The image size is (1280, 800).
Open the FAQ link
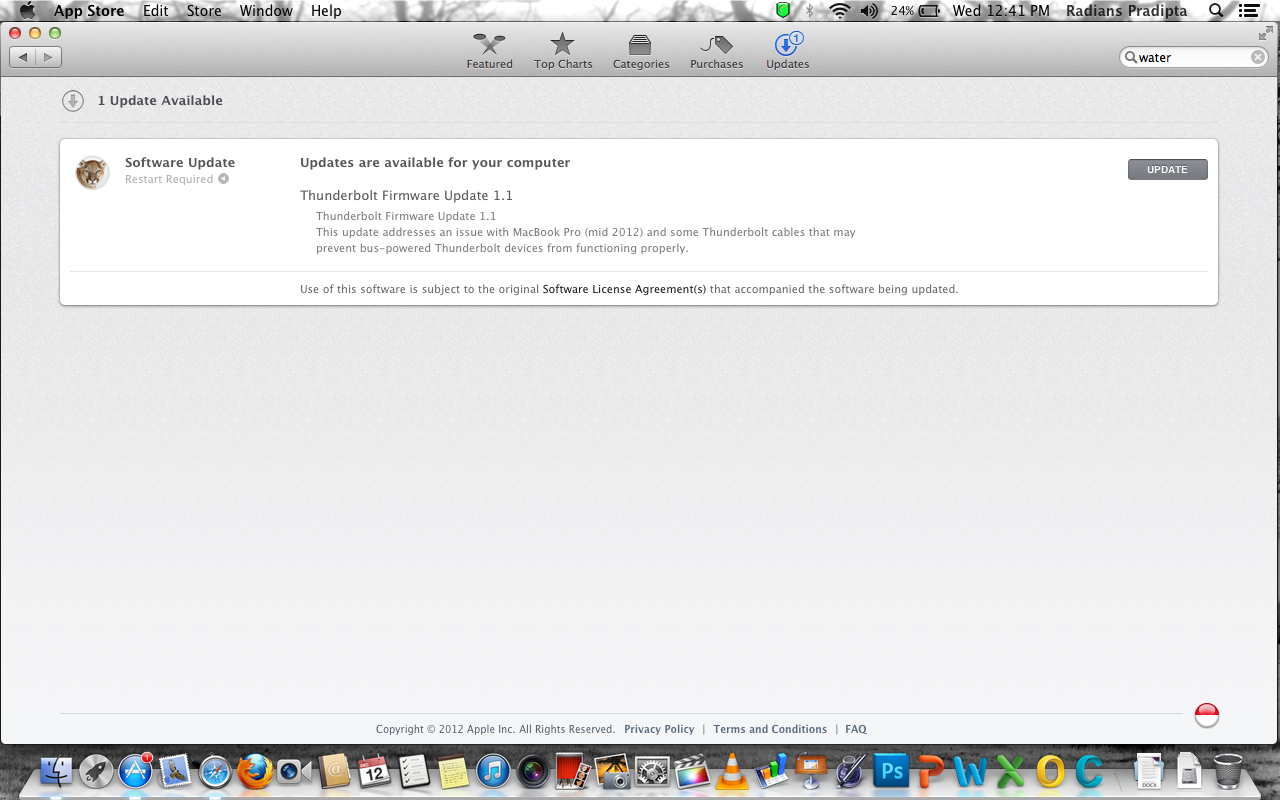click(856, 729)
